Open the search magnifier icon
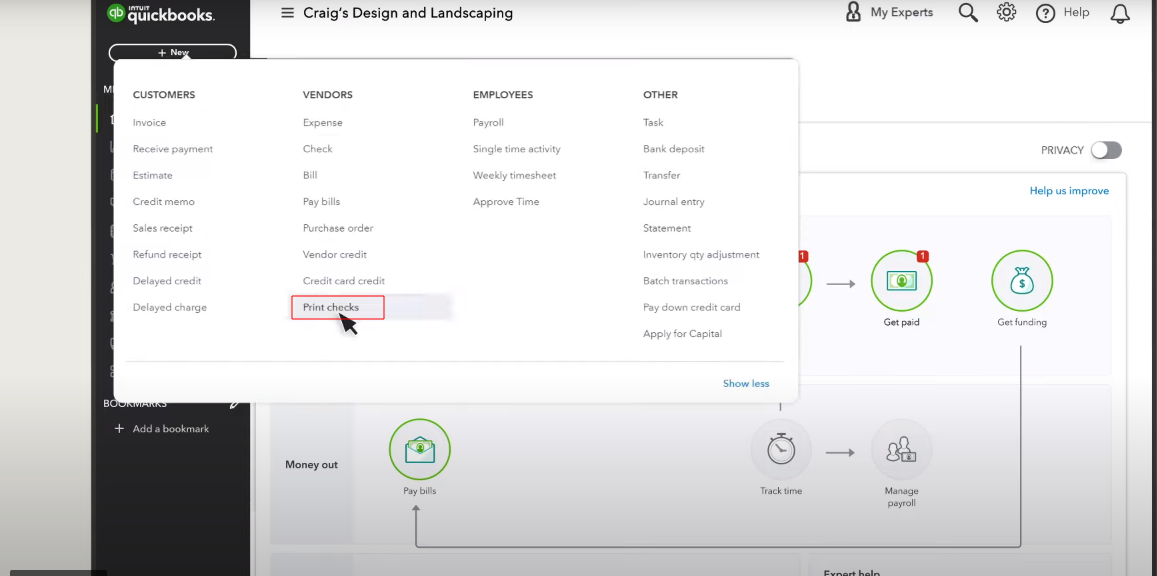Screen dimensions: 1157x576 coord(968,13)
